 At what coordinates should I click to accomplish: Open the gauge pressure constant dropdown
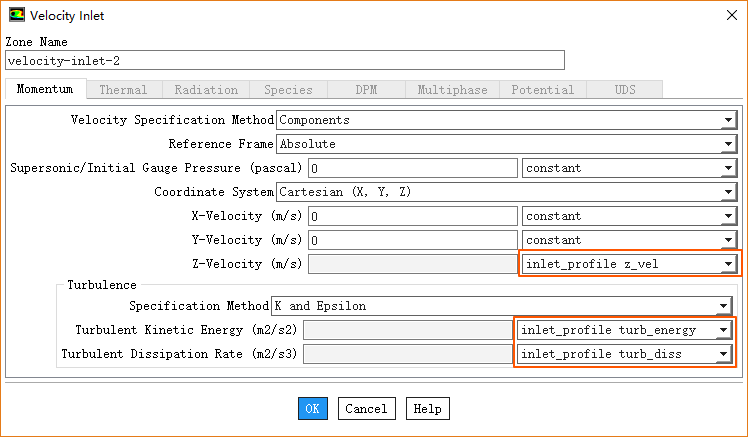click(x=628, y=168)
